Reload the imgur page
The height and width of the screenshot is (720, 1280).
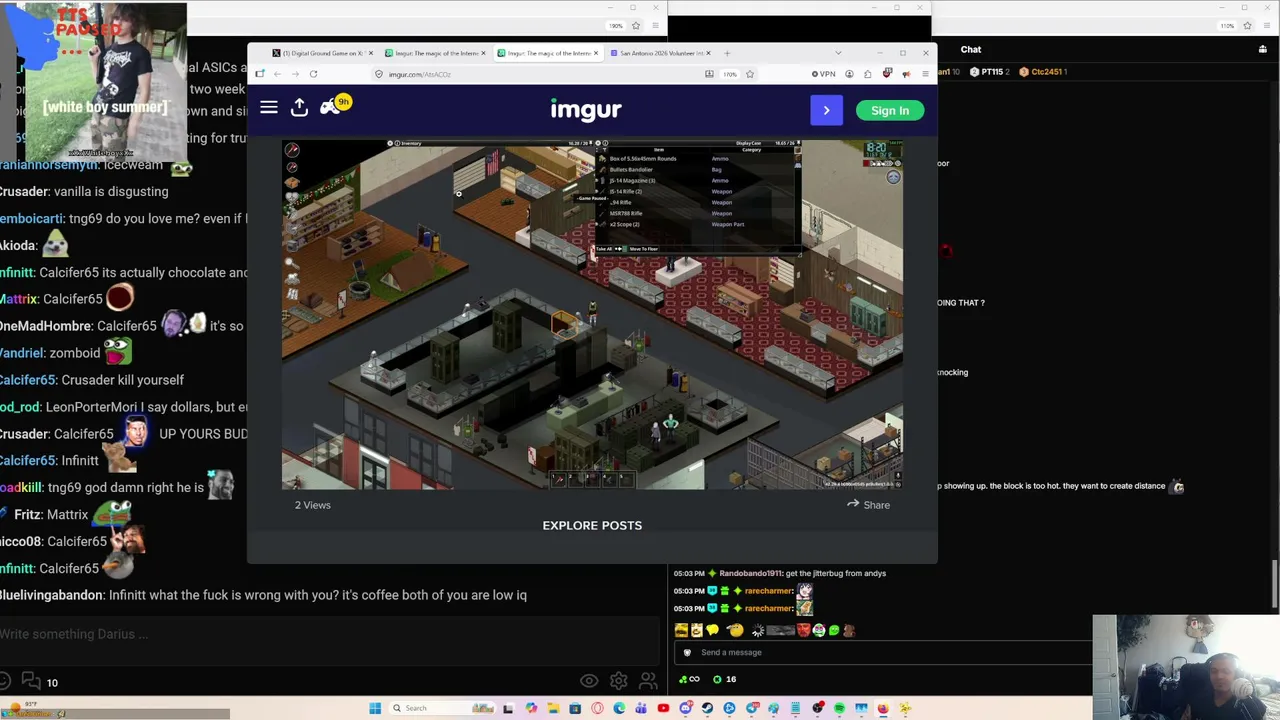tap(313, 74)
